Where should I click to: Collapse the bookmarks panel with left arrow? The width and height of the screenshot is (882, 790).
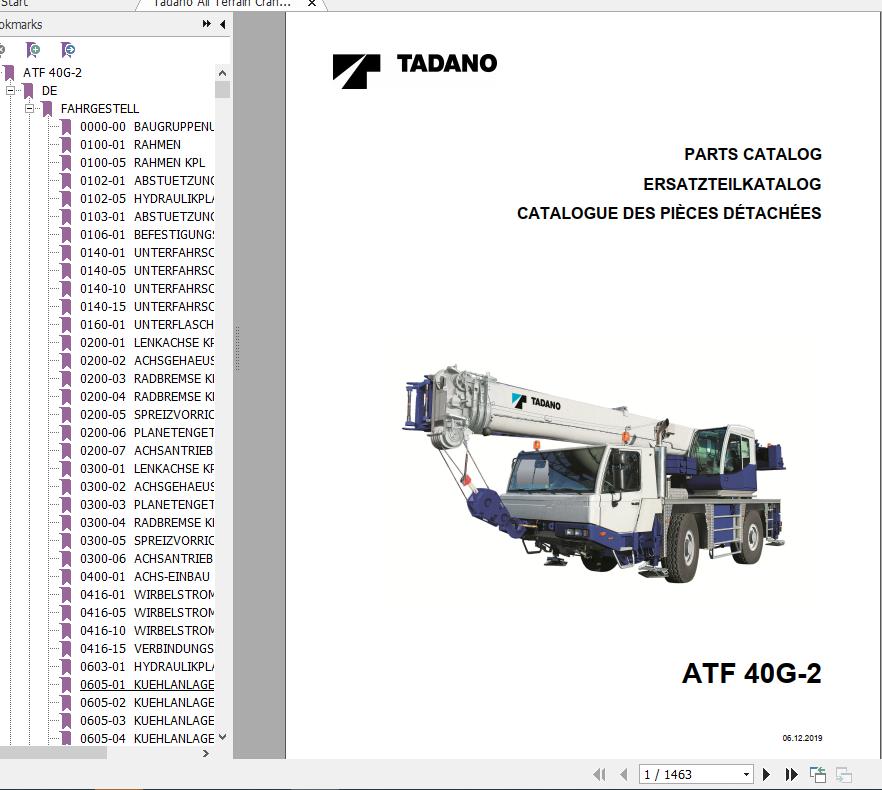pos(223,24)
